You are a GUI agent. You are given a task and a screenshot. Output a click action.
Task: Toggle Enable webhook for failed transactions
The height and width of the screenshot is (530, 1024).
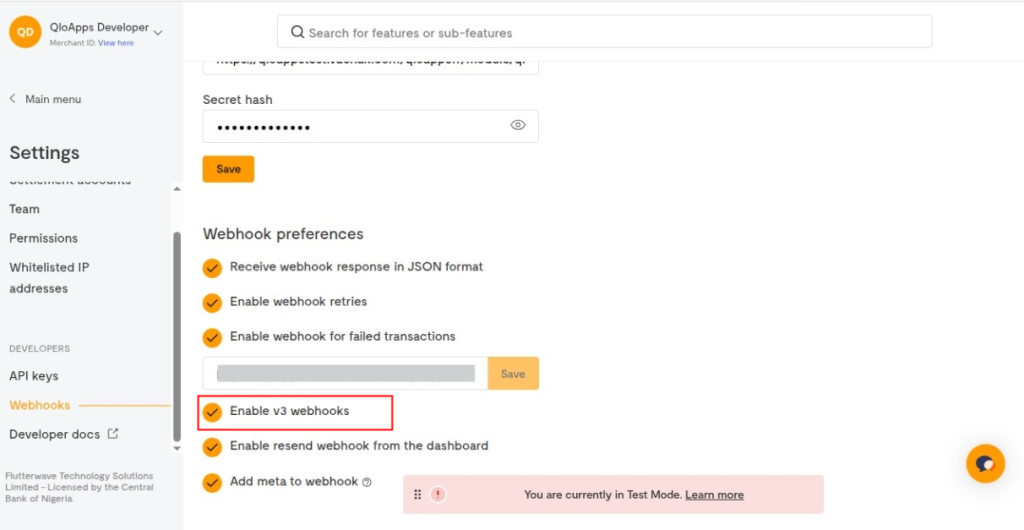point(212,337)
